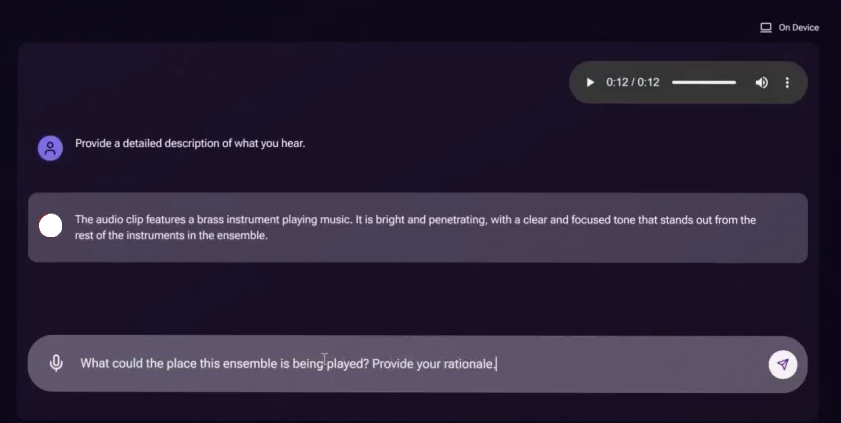Click the white assistant avatar circle
841x423 pixels.
50,226
